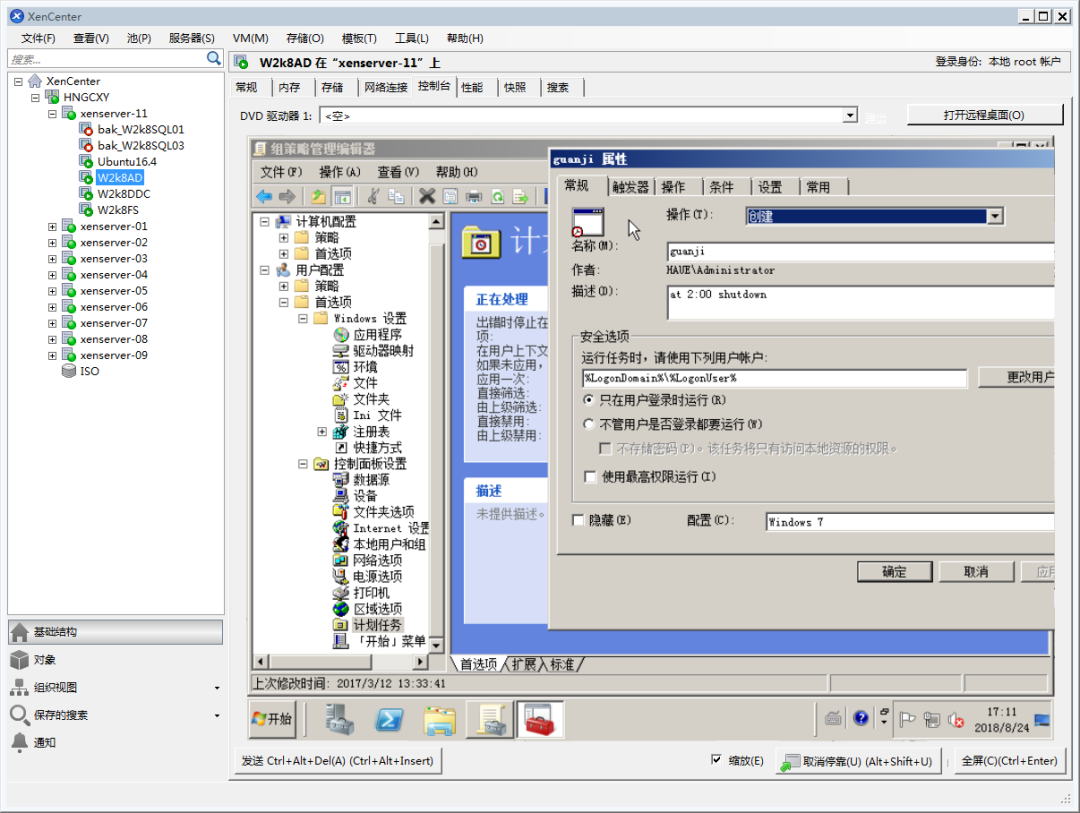Viewport: 1080px width, 813px height.
Task: Expand the 注册表 node
Action: point(322,431)
